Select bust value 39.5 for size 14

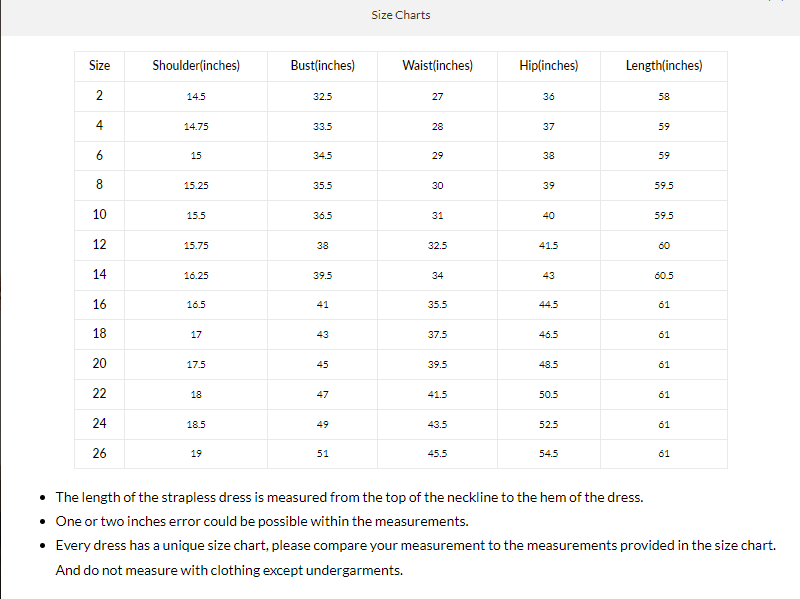322,275
